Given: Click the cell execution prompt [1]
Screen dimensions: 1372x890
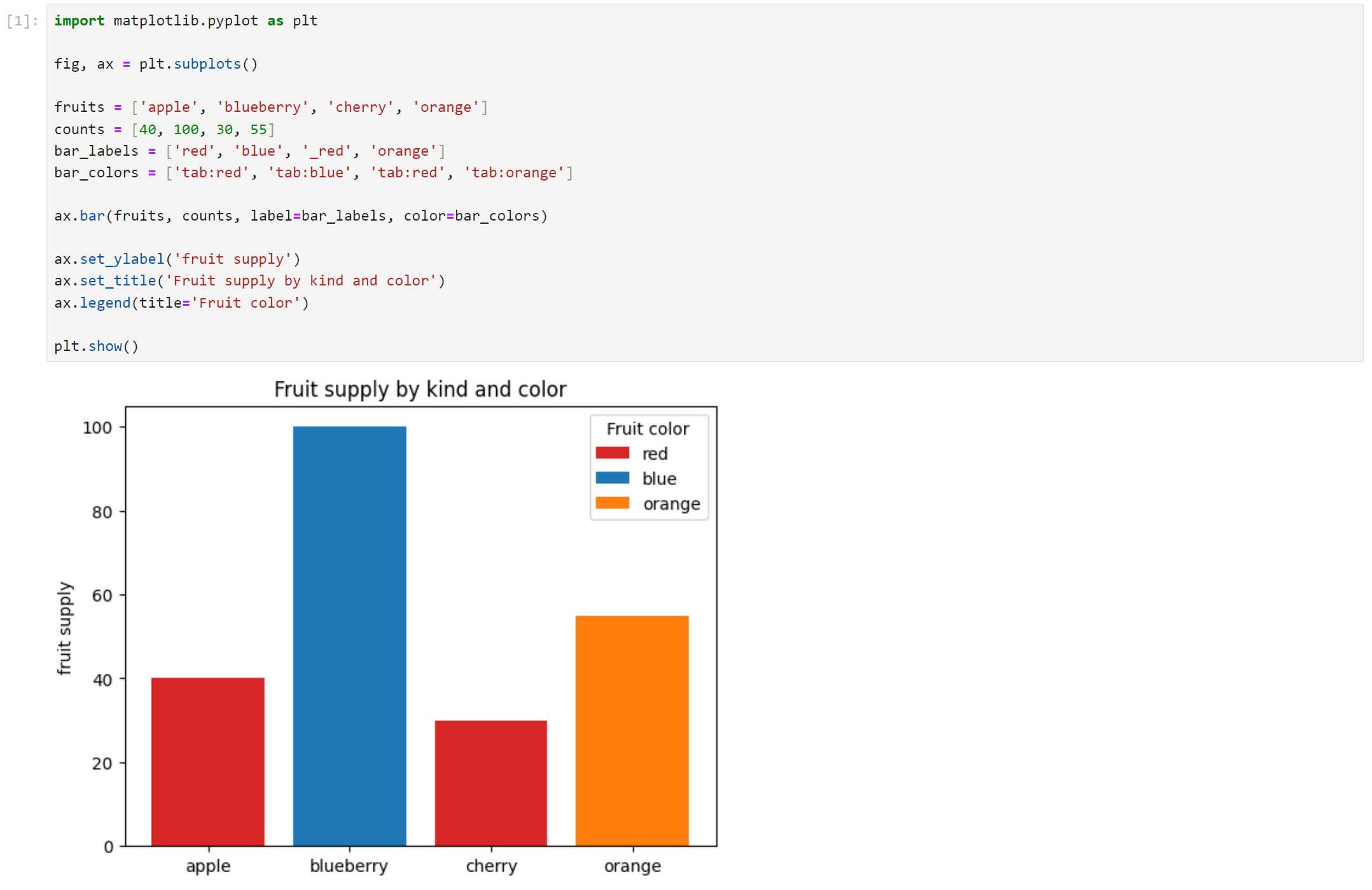Looking at the screenshot, I should point(22,21).
